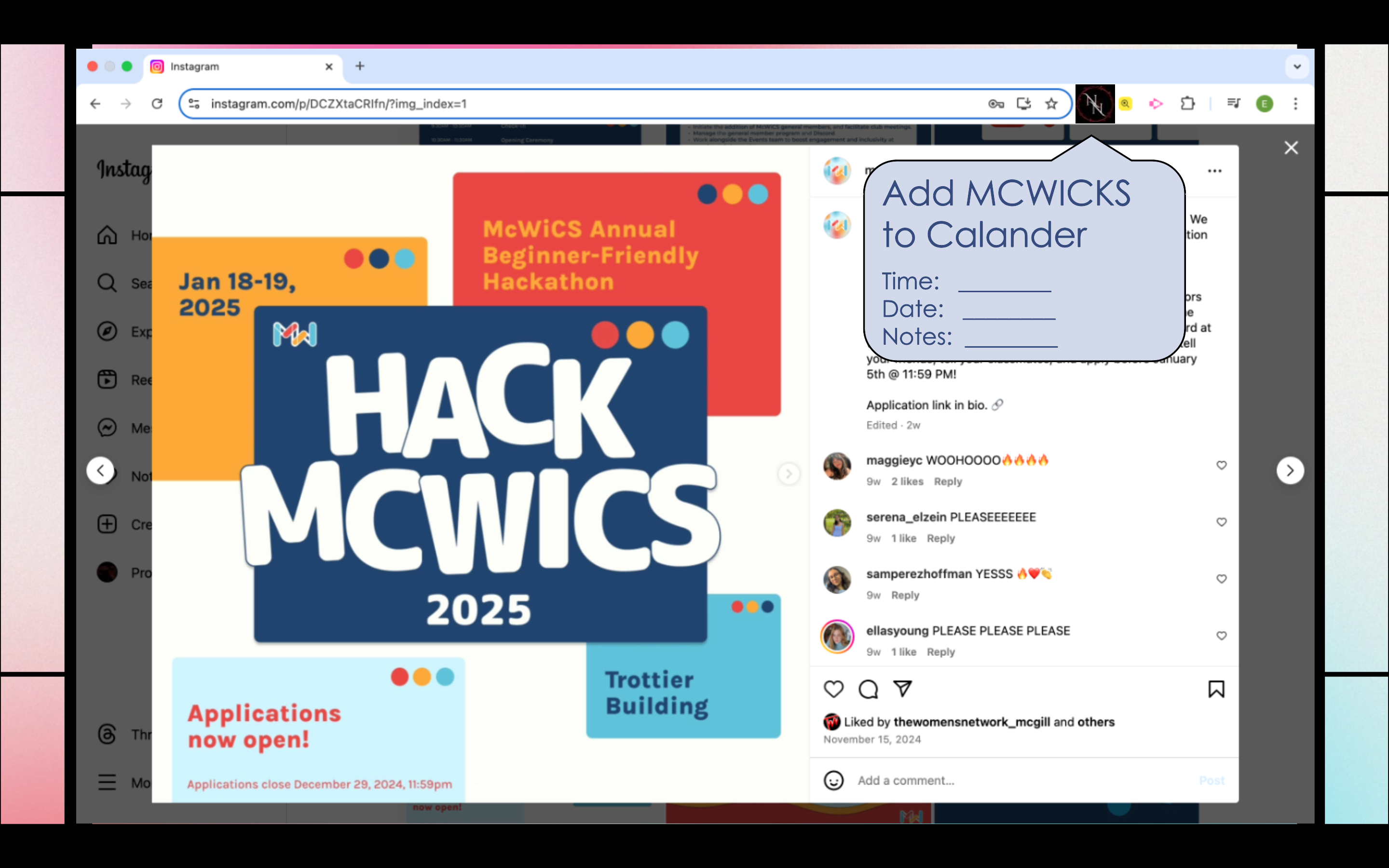Open thewomensnetwork_mcgill profile link
Screen dimensions: 1389x868
tap(971, 722)
